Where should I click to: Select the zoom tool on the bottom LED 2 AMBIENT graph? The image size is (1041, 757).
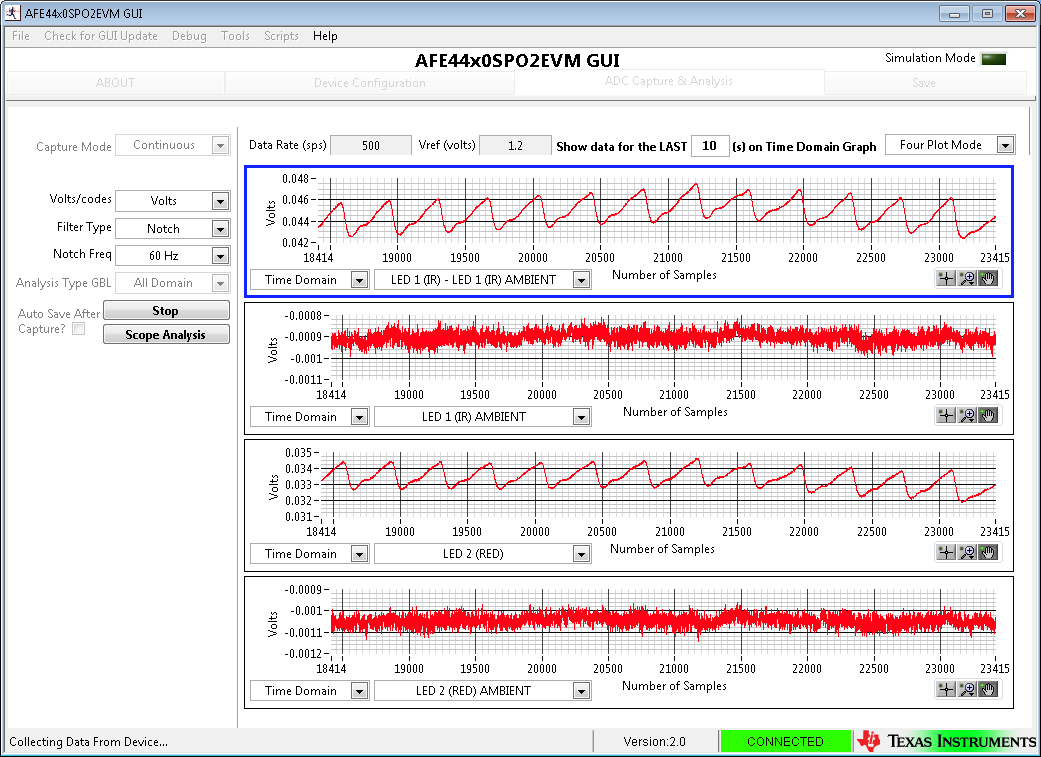(x=967, y=689)
